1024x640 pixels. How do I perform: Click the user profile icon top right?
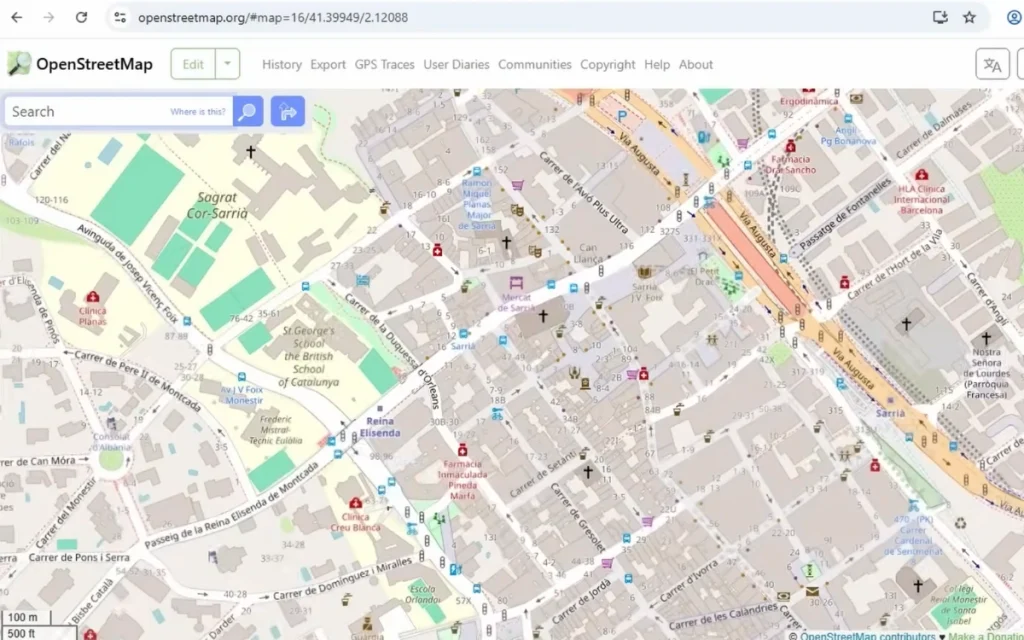click(1016, 17)
